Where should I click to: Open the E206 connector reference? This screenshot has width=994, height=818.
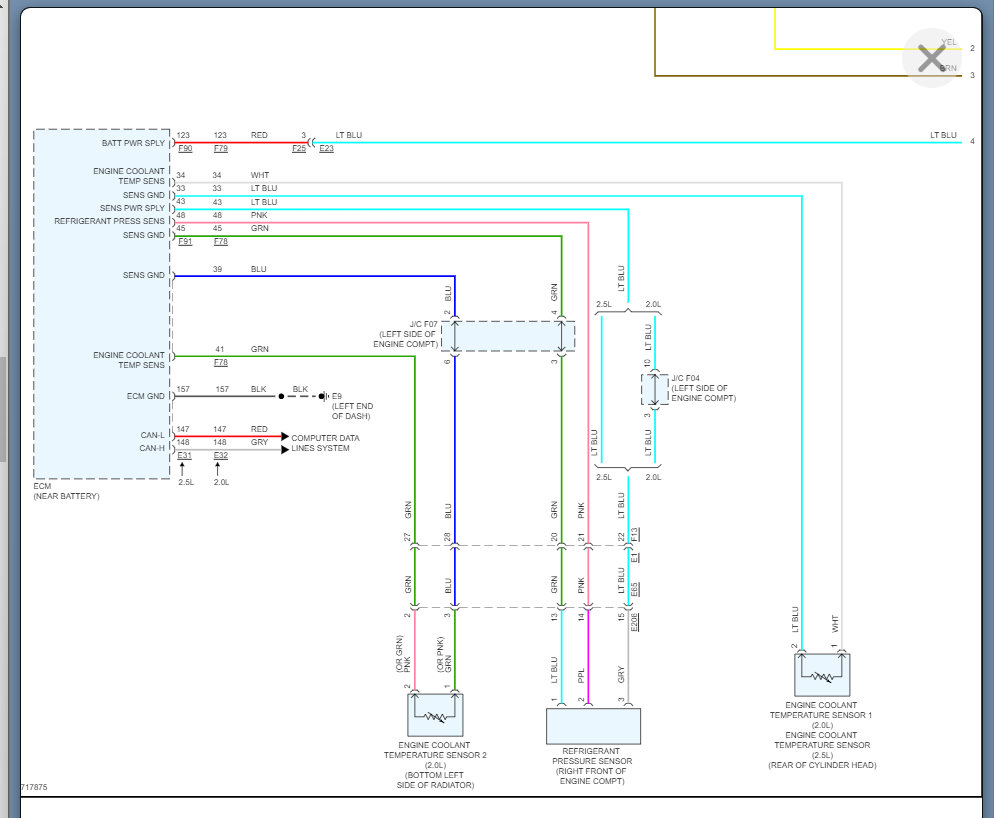click(x=635, y=622)
